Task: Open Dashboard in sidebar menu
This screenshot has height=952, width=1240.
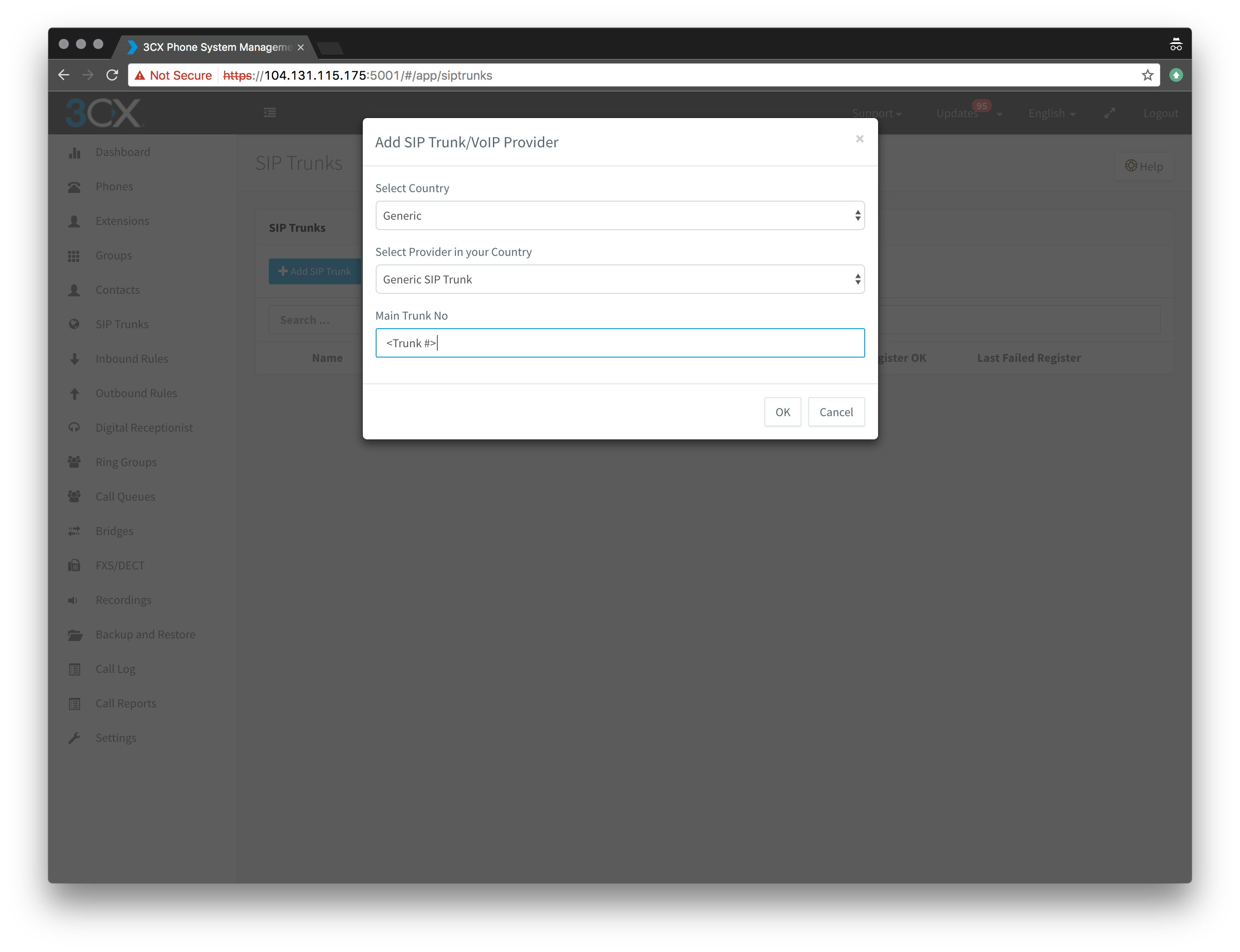Action: (123, 152)
